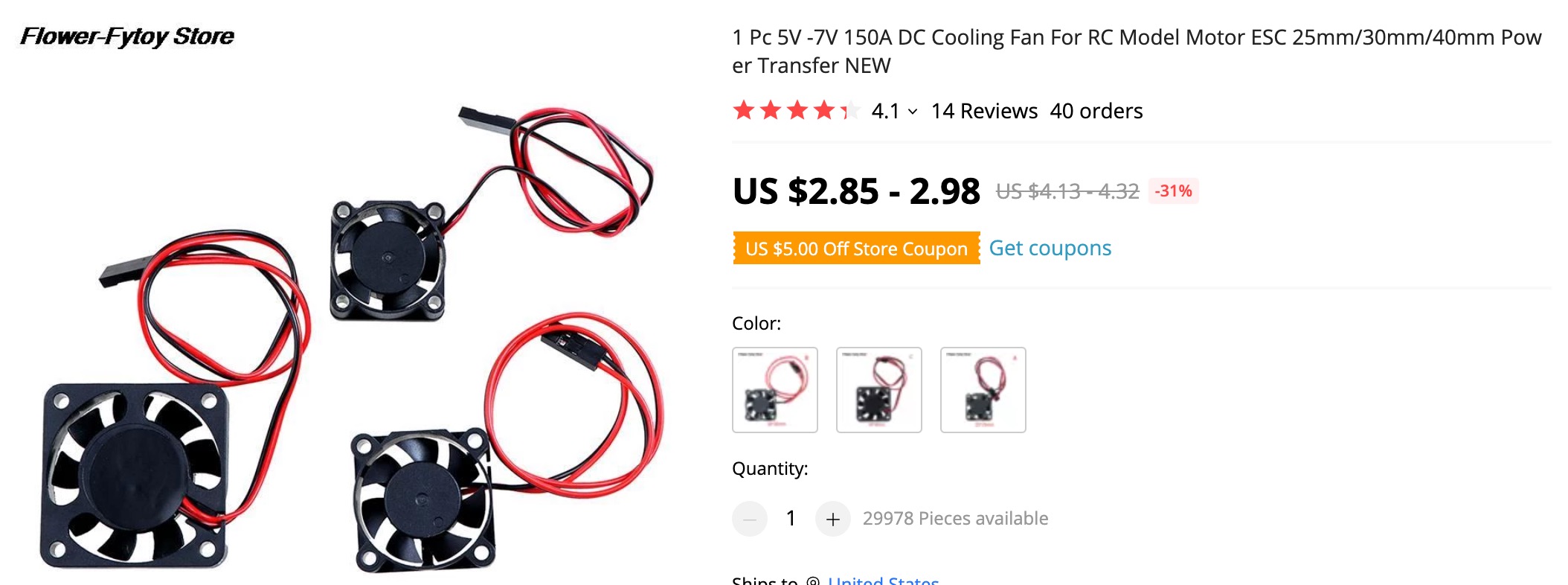Click the half-filled fifth rating star
This screenshot has width=1568, height=585.
[x=849, y=111]
